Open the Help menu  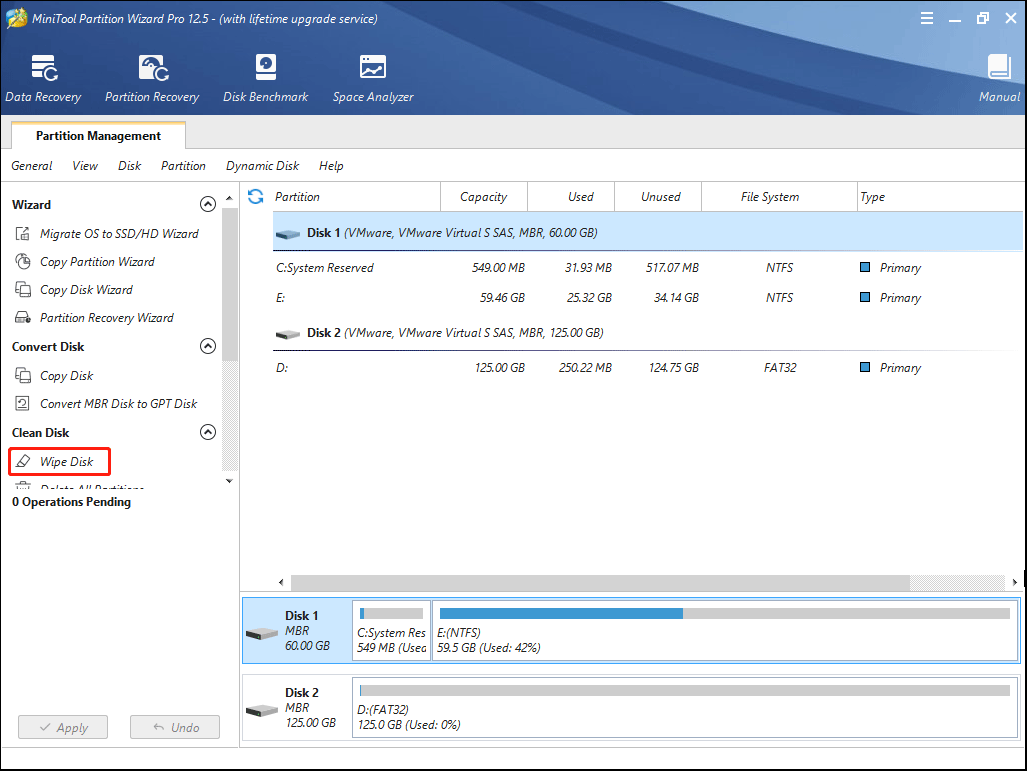(x=331, y=166)
